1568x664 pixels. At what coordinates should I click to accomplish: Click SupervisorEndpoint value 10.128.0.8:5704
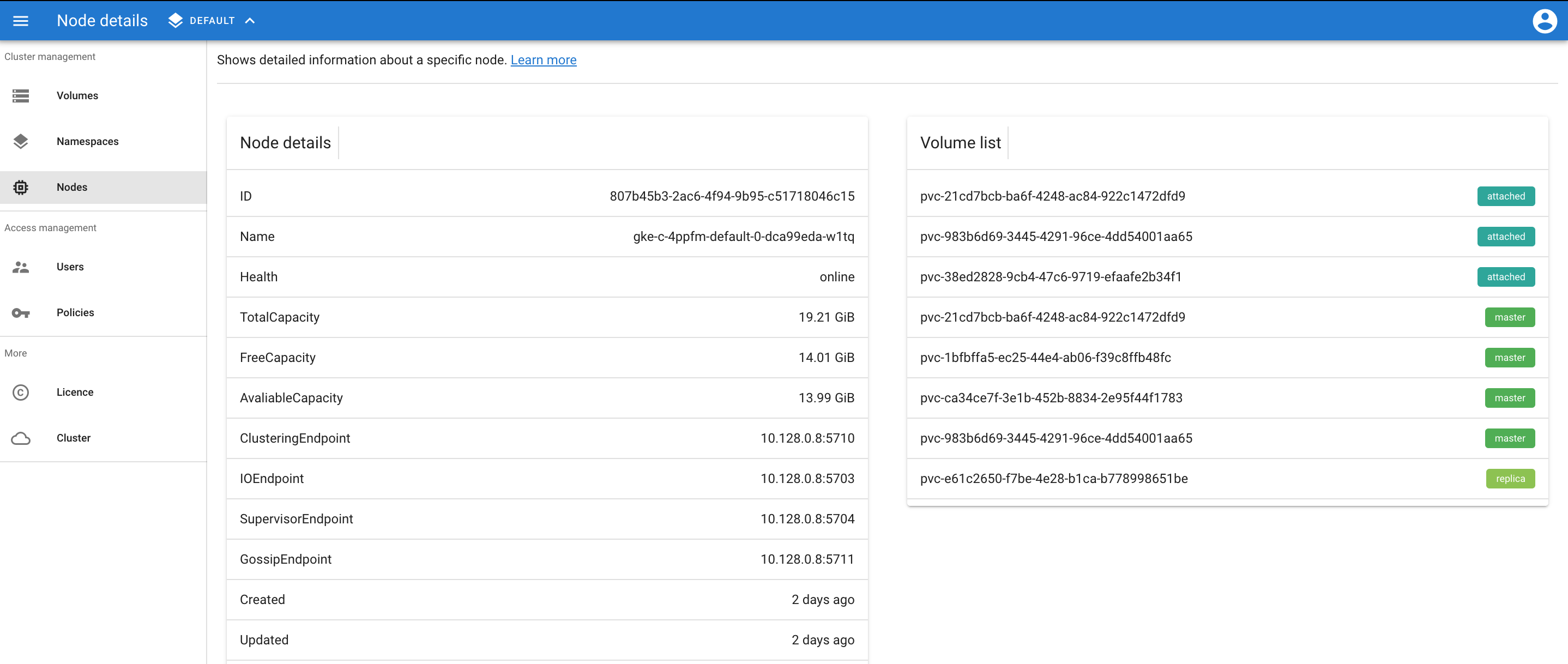[807, 519]
